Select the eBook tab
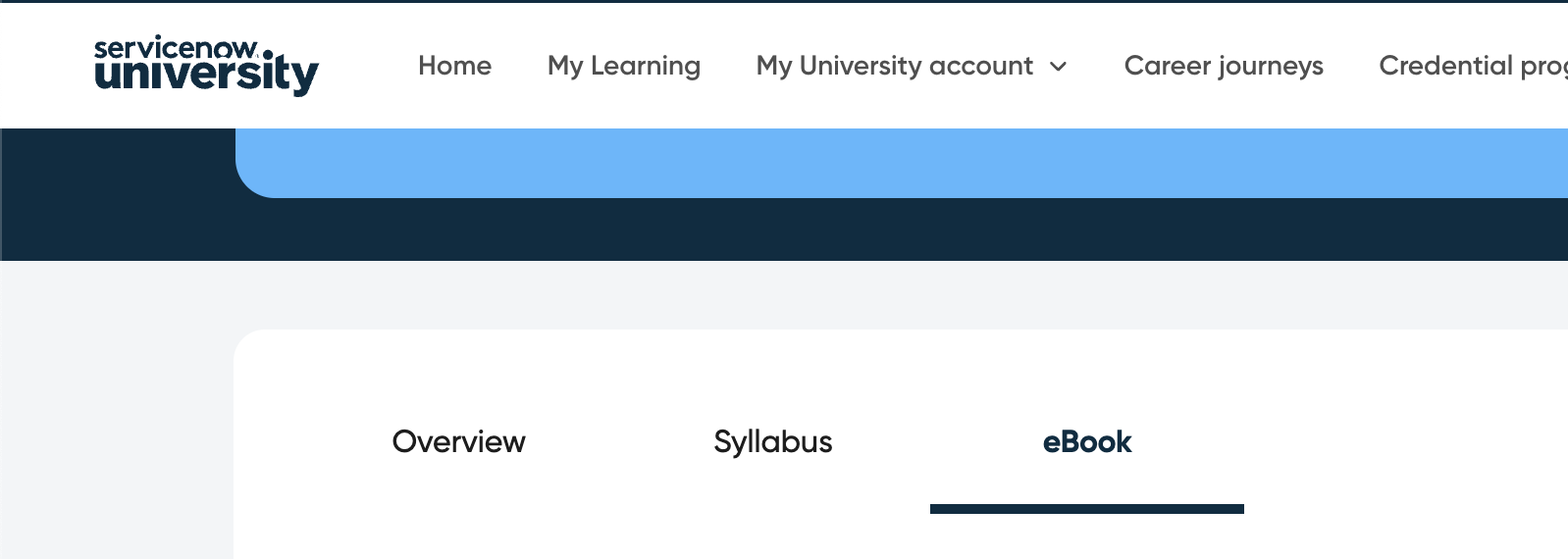This screenshot has width=1568, height=559. pos(1087,442)
